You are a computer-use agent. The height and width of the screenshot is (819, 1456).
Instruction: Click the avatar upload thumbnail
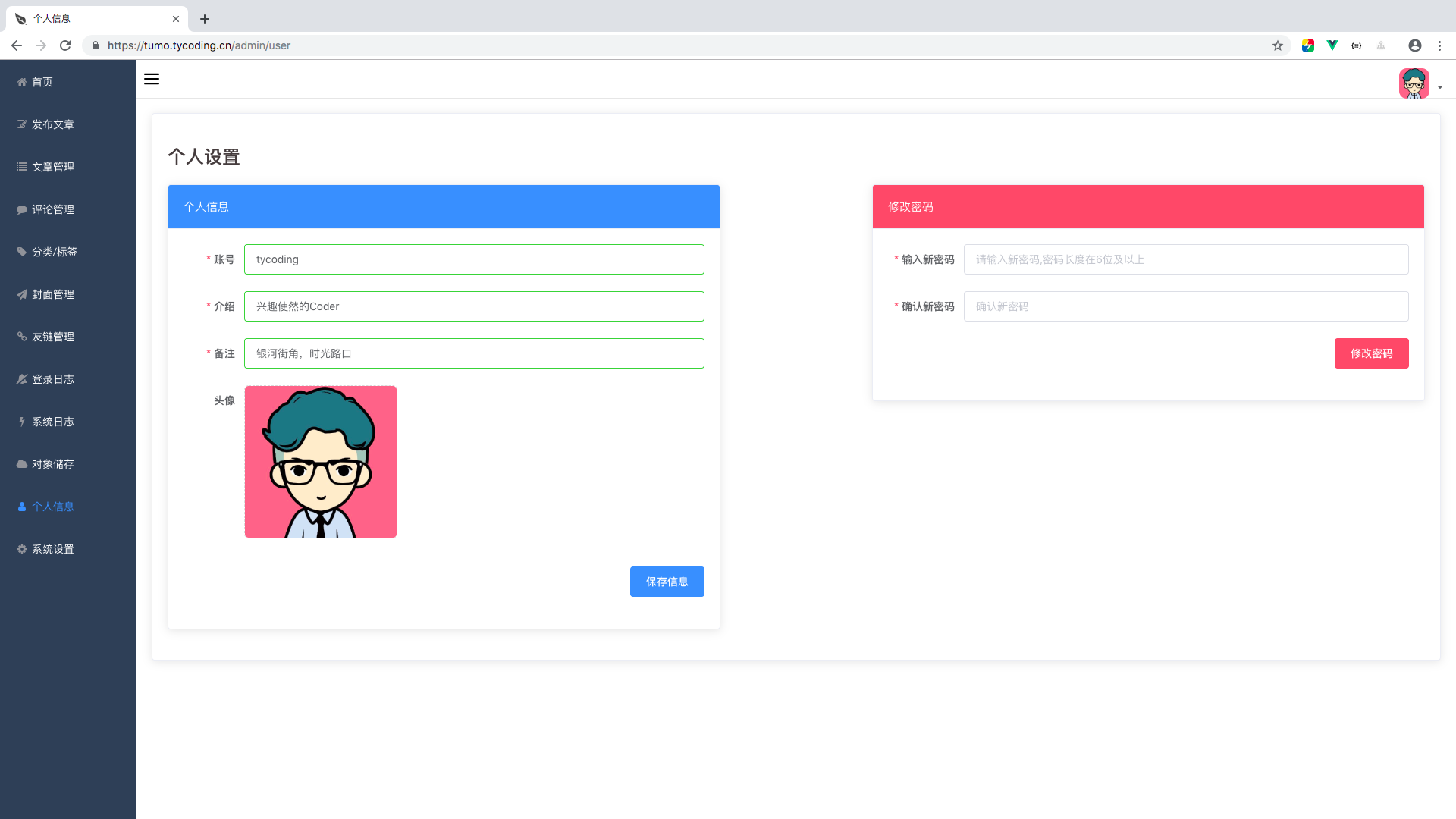tap(321, 462)
